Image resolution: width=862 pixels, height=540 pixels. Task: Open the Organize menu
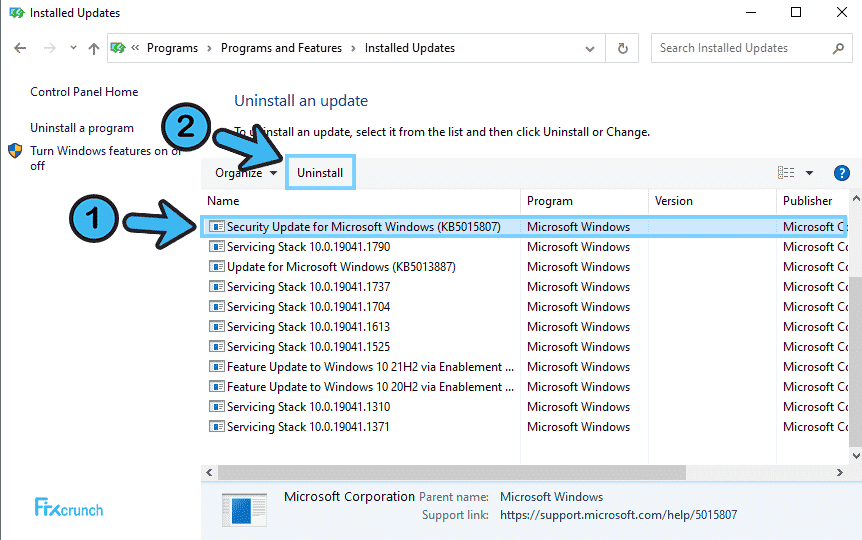[246, 173]
